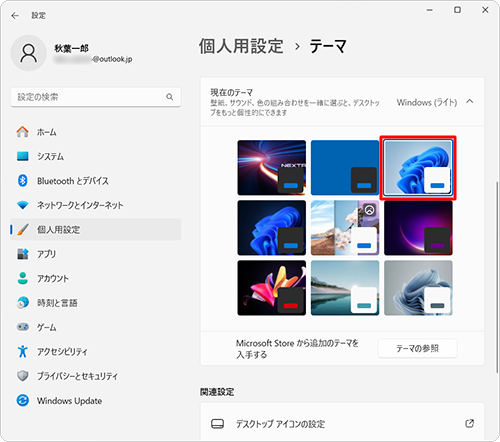The image size is (500, 442).
Task: Select the solid blue theme thumbnail
Action: [345, 168]
